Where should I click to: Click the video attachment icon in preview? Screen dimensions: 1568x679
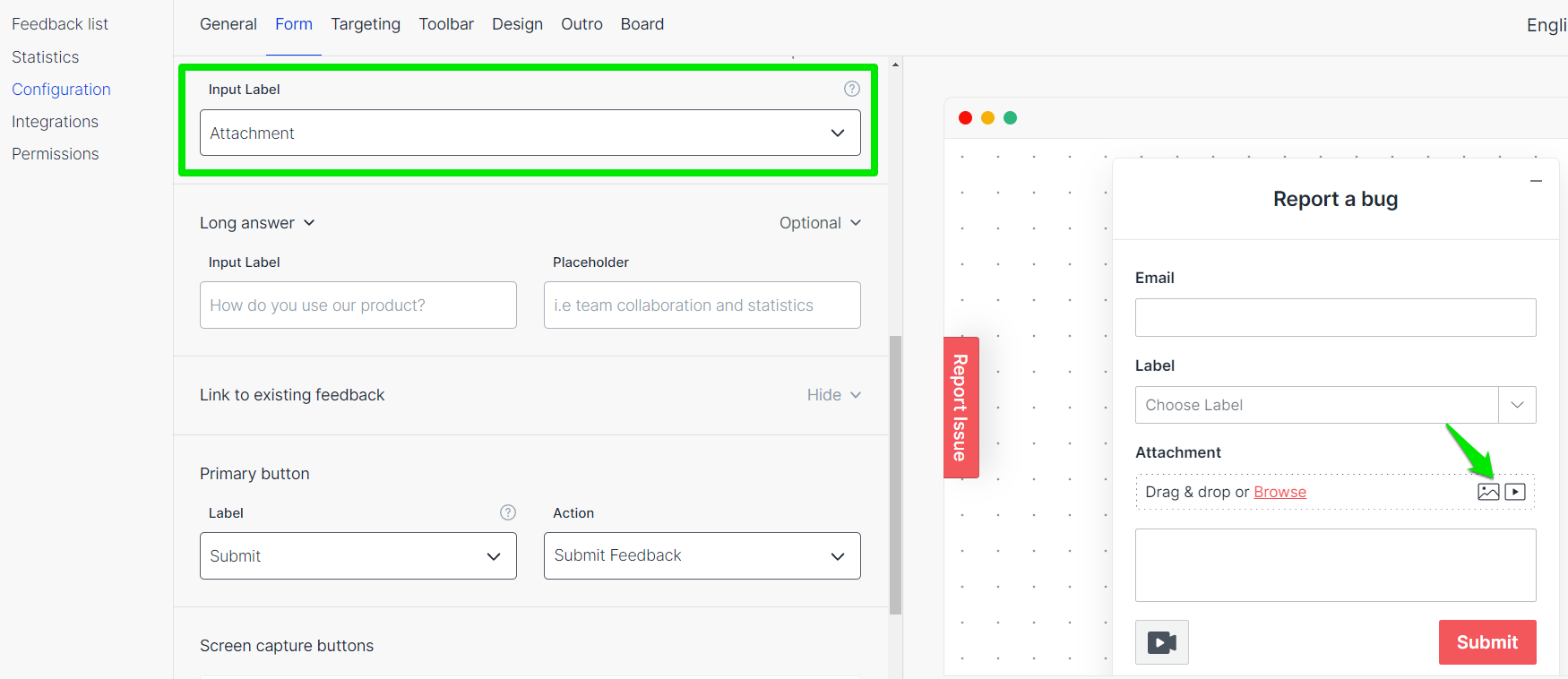(x=1515, y=492)
